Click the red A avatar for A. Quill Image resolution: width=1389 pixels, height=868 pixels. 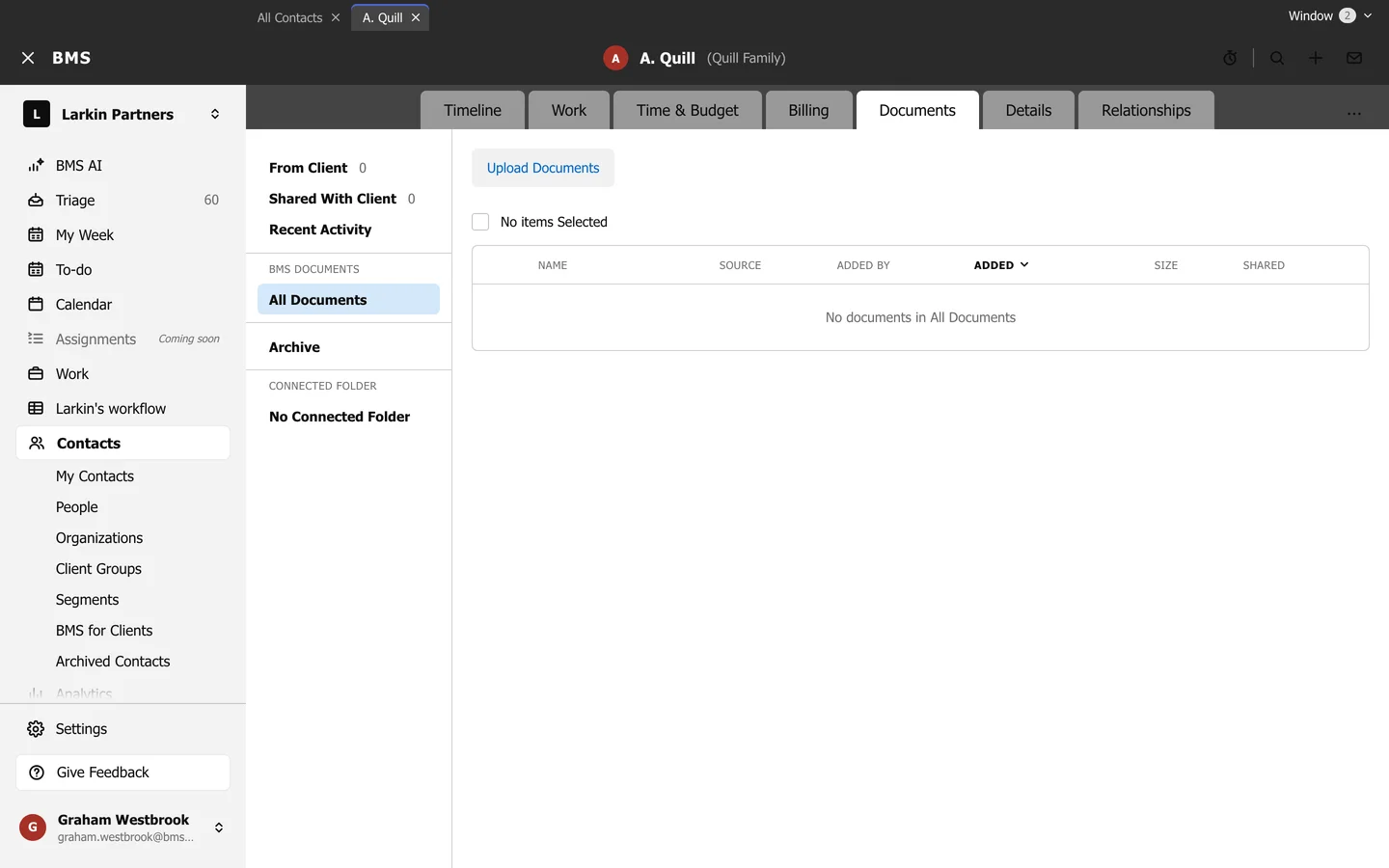(x=615, y=58)
